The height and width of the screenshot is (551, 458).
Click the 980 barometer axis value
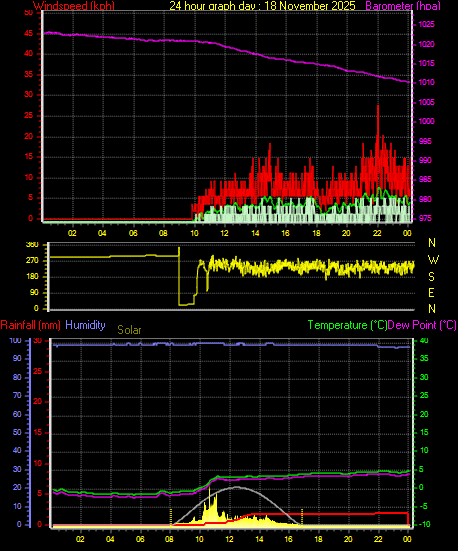(x=425, y=199)
